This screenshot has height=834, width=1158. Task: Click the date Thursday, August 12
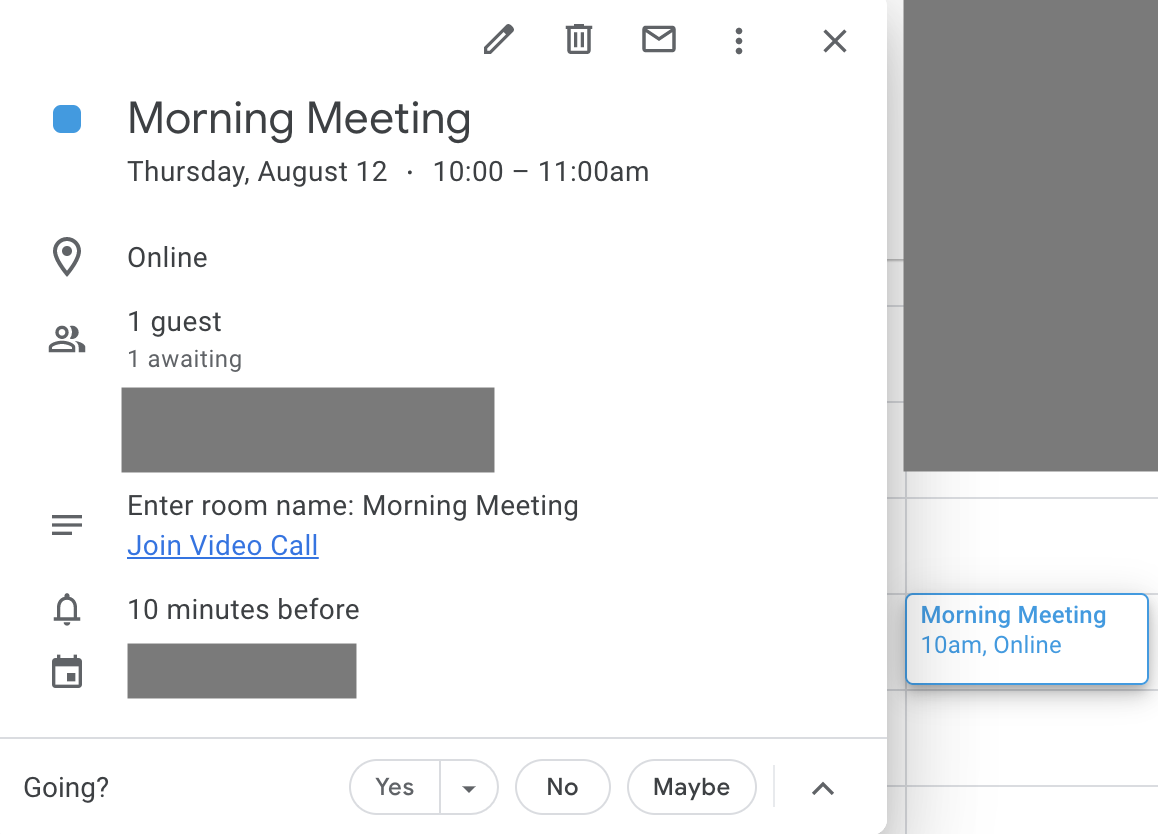pos(257,171)
